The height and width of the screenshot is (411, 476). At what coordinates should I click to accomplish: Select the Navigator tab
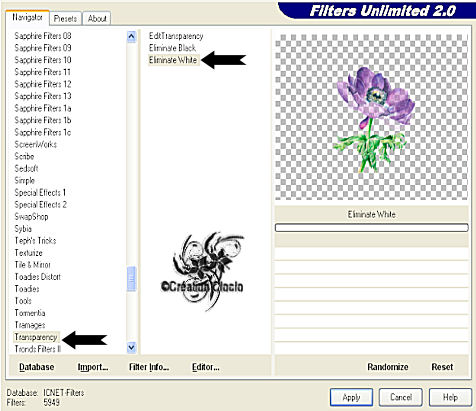click(x=27, y=17)
